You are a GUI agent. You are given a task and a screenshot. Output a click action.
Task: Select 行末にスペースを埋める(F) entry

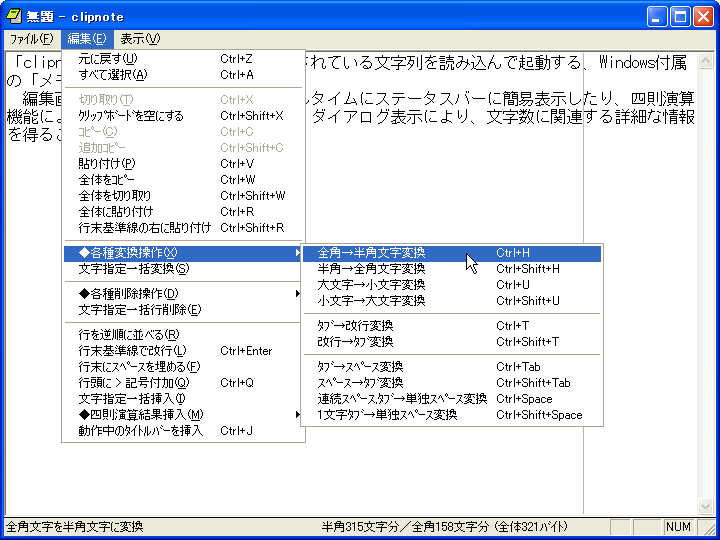pos(183,366)
